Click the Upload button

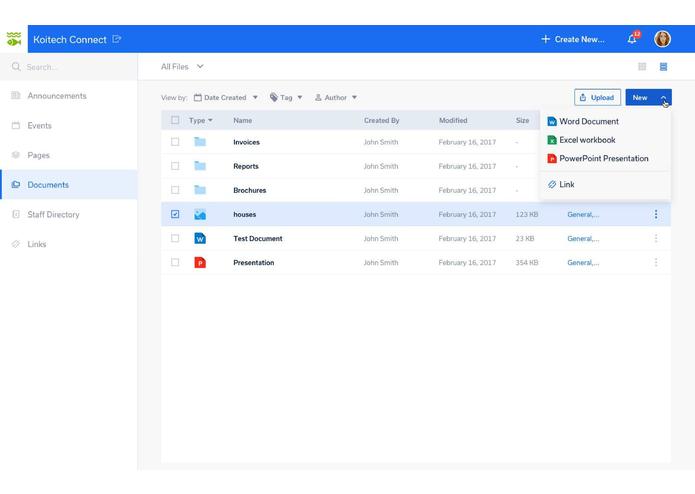pos(597,97)
